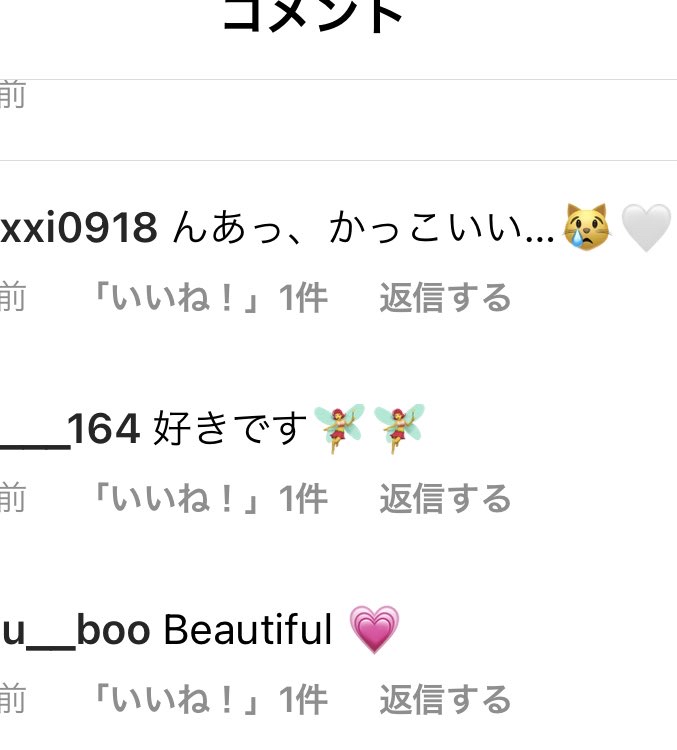Tap the first fairy emoji after 好きです
677x750 pixels.
(340, 429)
